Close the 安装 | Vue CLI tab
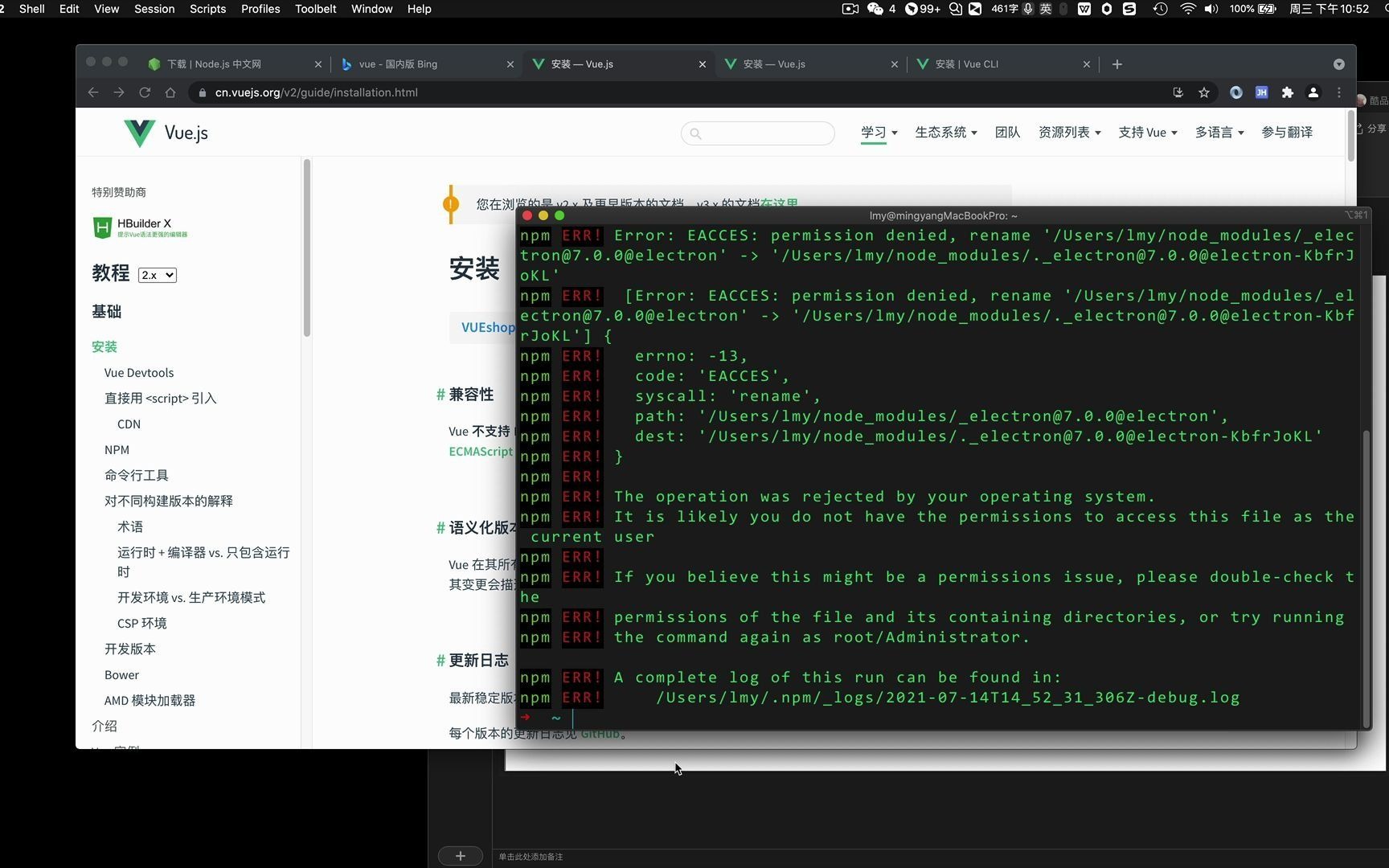The image size is (1389, 868). coord(1087,64)
